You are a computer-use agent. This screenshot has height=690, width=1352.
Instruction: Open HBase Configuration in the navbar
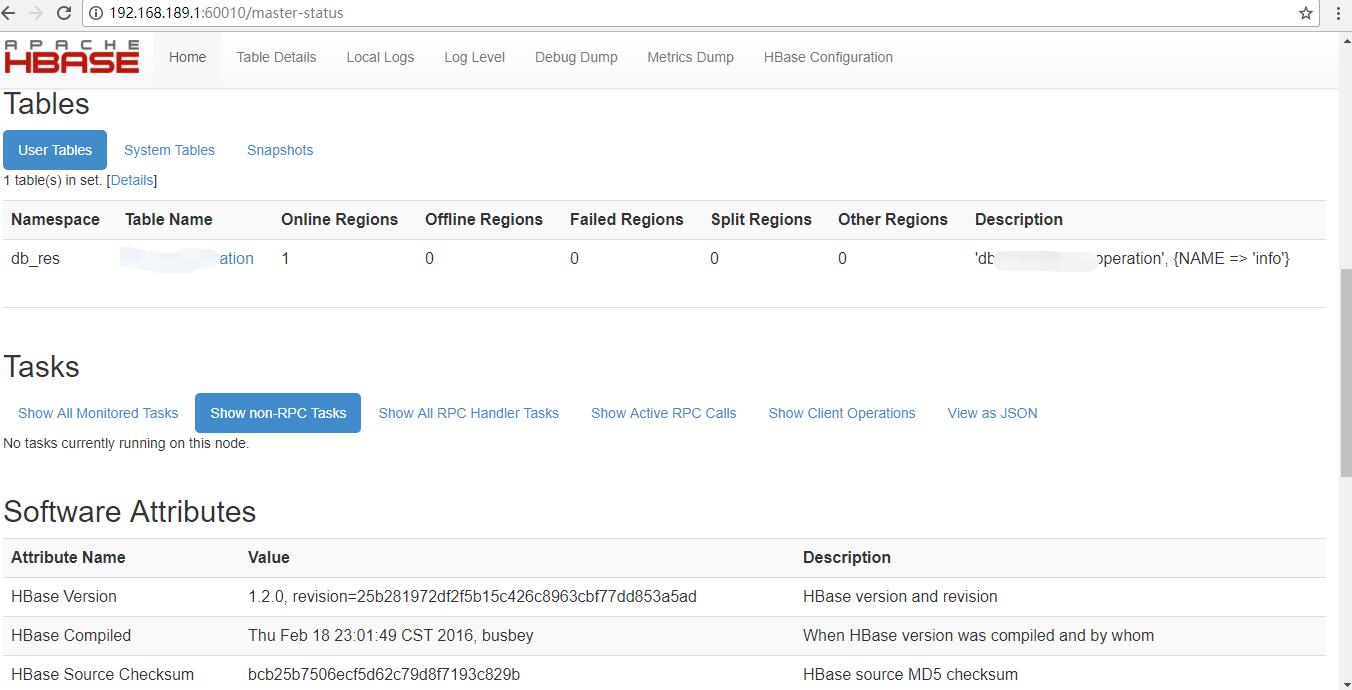click(828, 57)
